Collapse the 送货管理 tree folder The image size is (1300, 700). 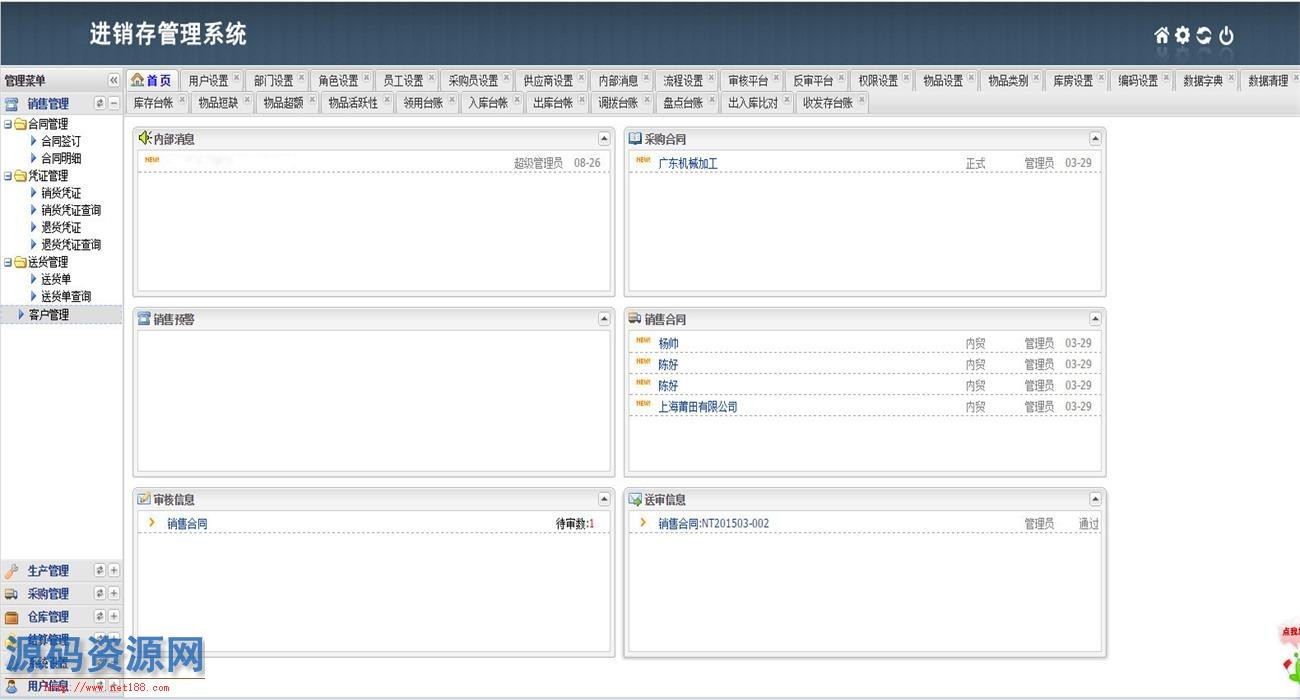8,263
